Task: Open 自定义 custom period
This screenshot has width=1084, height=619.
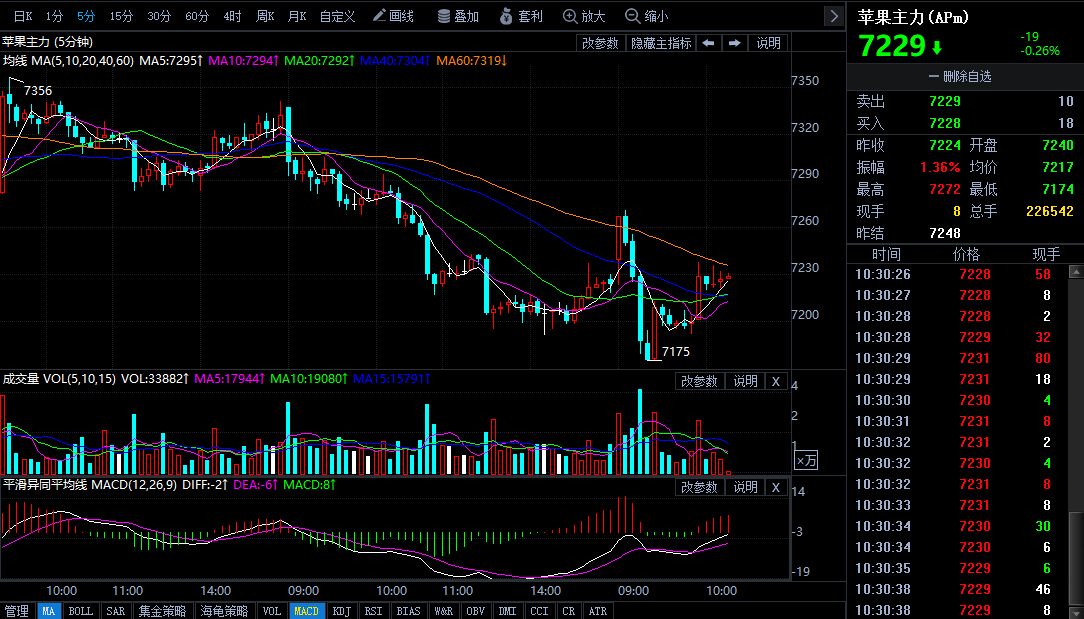Action: point(337,16)
